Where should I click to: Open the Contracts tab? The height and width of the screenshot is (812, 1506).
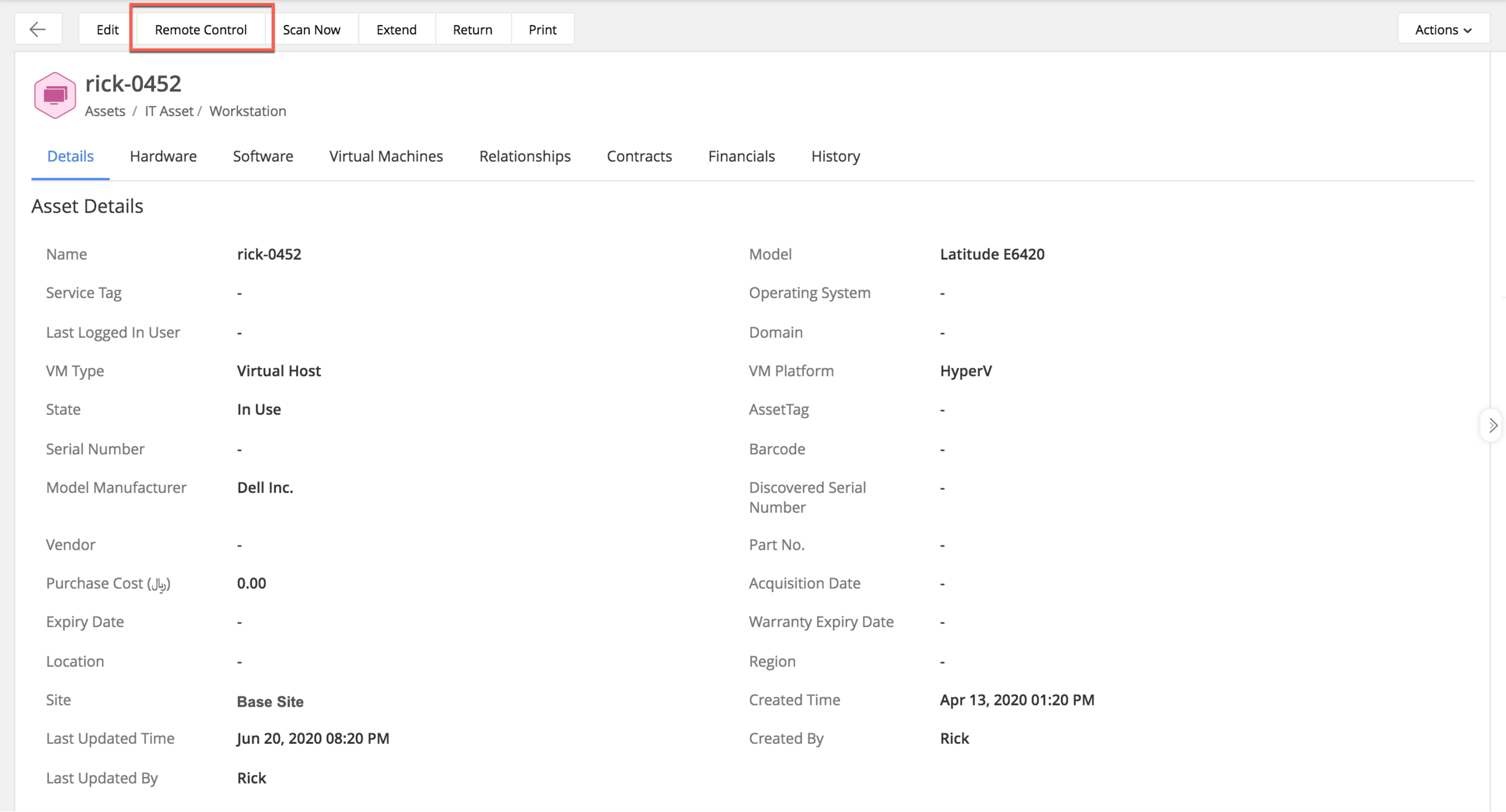[x=639, y=156]
